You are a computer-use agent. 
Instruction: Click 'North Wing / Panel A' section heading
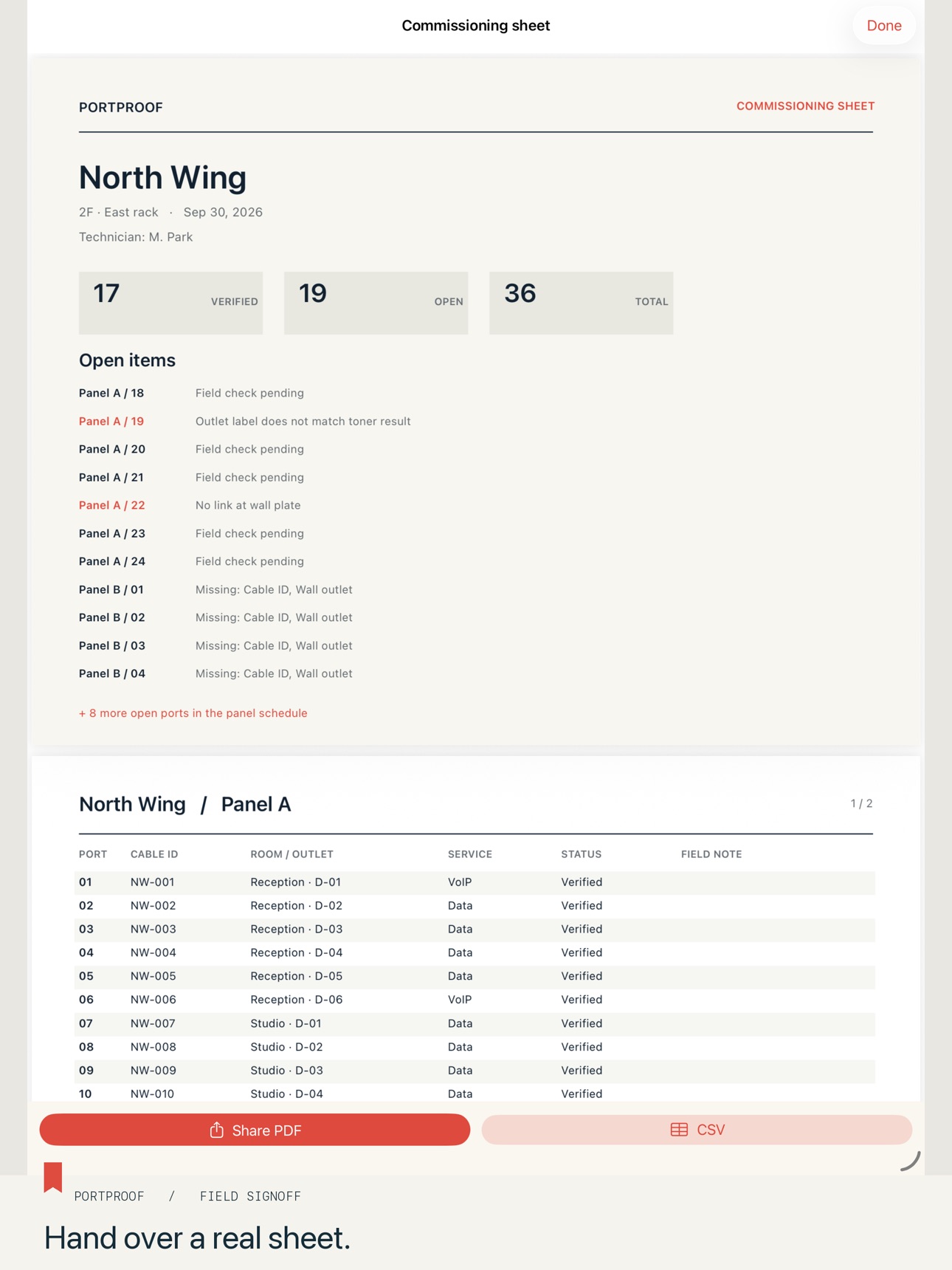coord(184,804)
